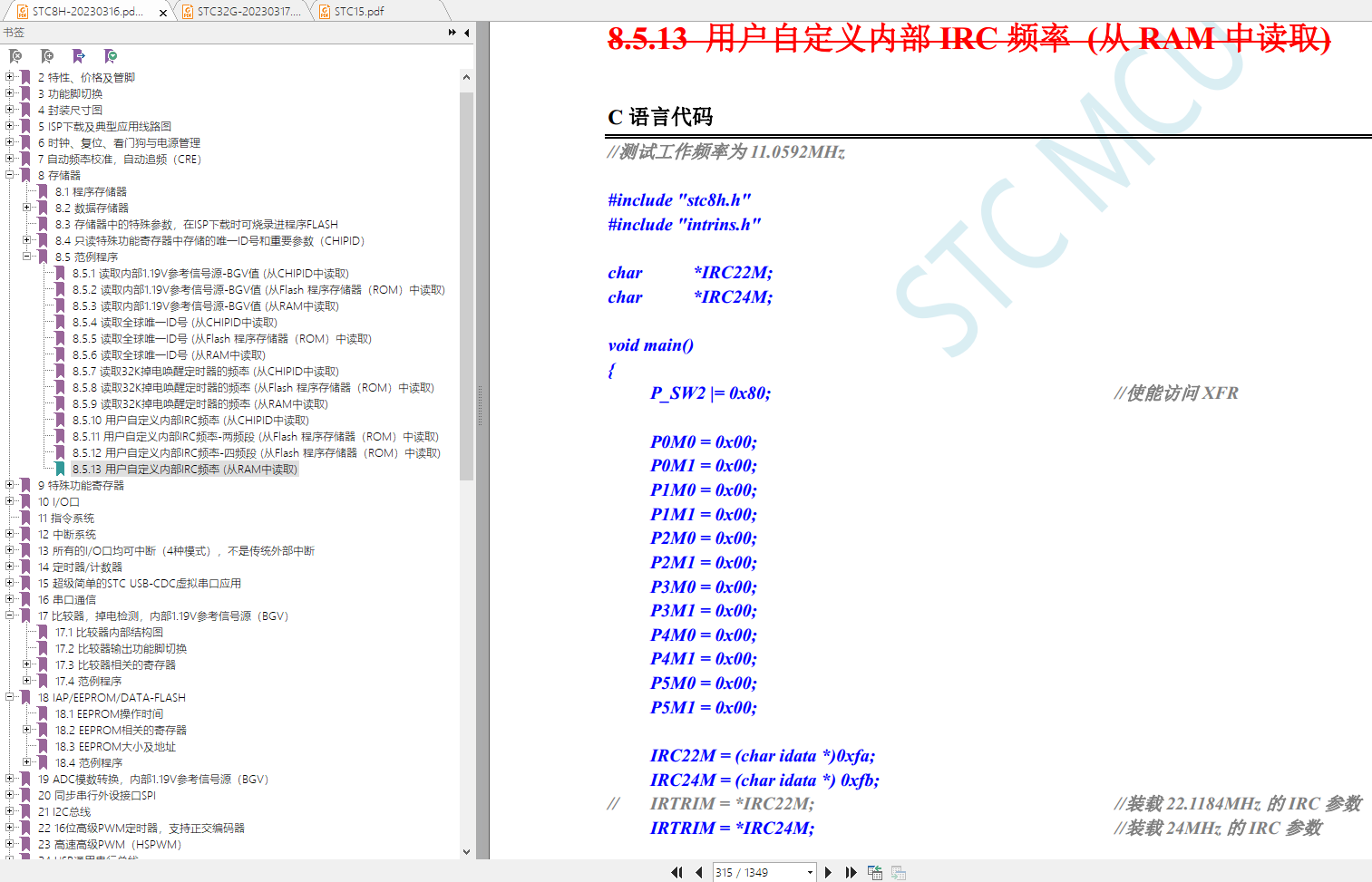Image resolution: width=1372 pixels, height=882 pixels.
Task: Click the bookmark icon beside 9 特殊功能寄存器
Action: [x=25, y=485]
